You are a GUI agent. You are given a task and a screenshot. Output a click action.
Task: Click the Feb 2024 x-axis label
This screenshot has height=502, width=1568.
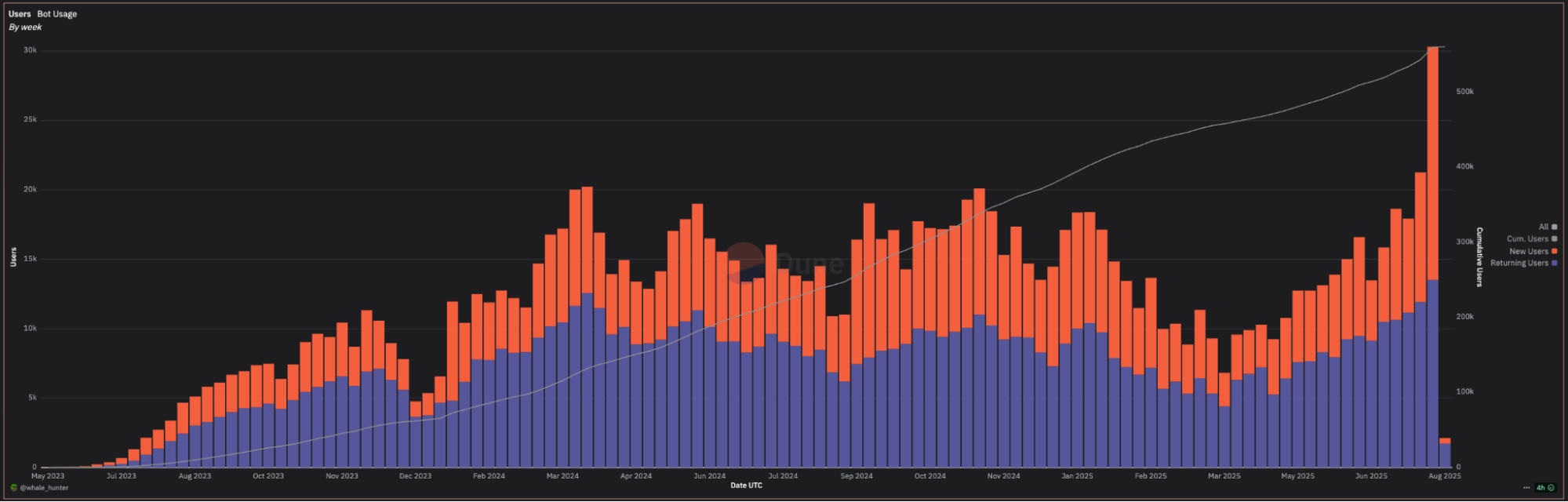click(x=489, y=476)
